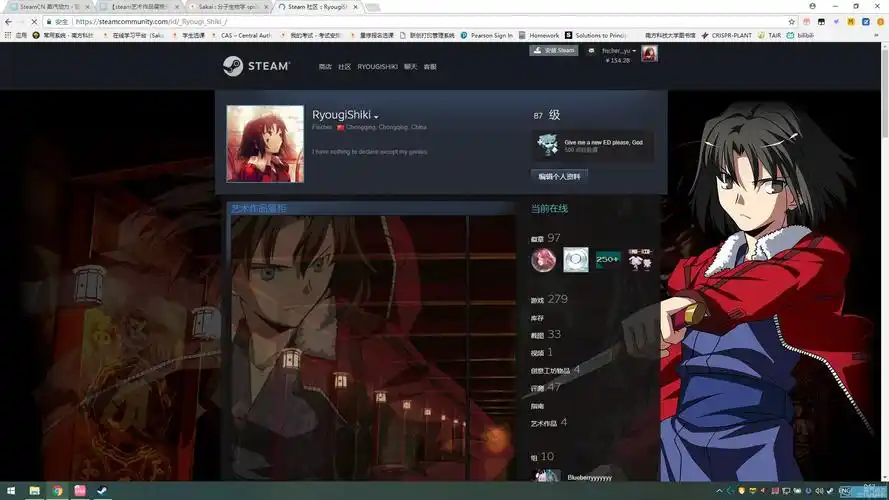Click the Steam logo in the header

pyautogui.click(x=256, y=66)
